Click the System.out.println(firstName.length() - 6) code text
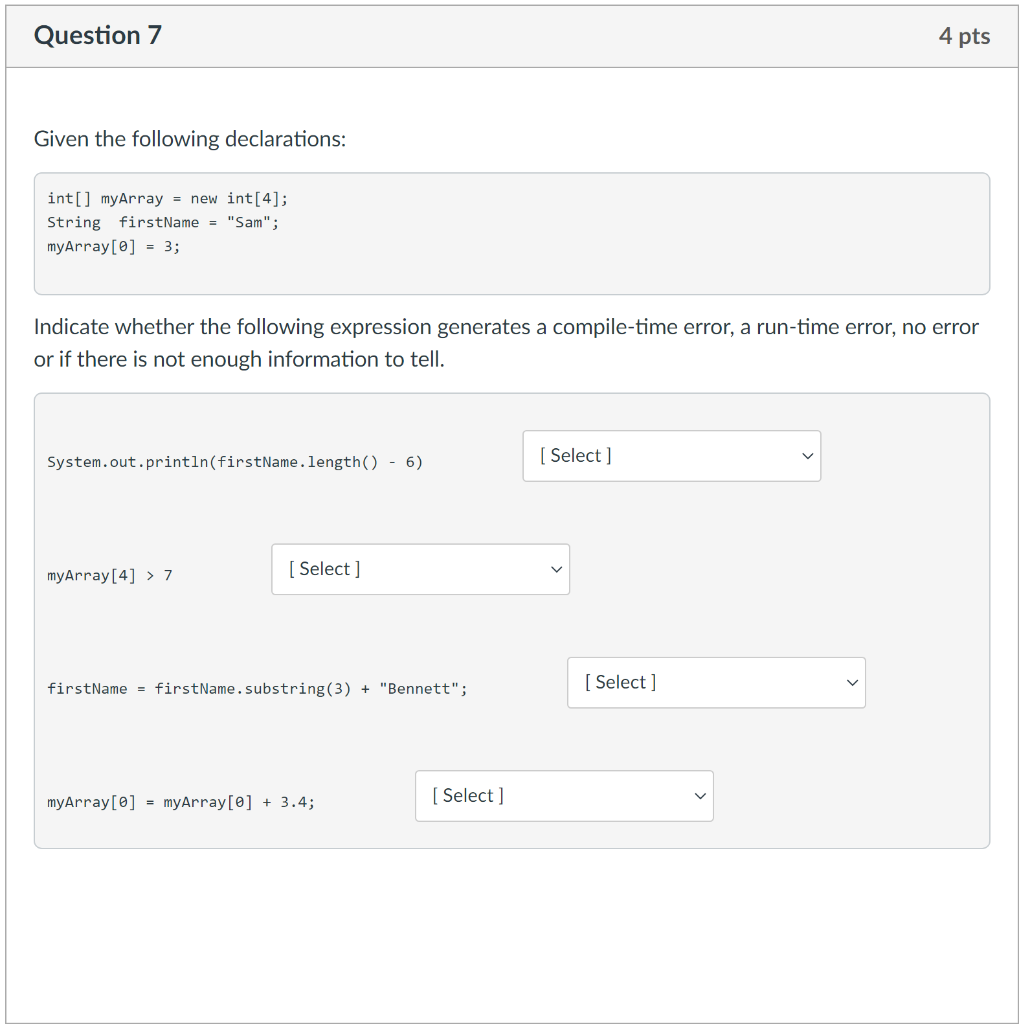 click(x=235, y=462)
